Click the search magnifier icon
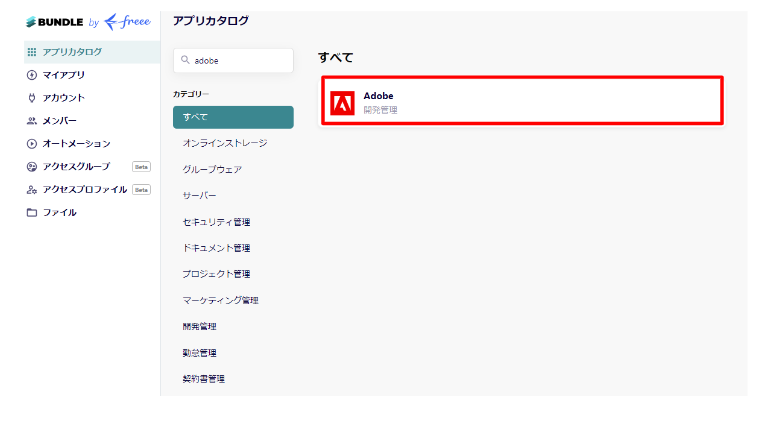The width and height of the screenshot is (765, 427). (x=185, y=60)
